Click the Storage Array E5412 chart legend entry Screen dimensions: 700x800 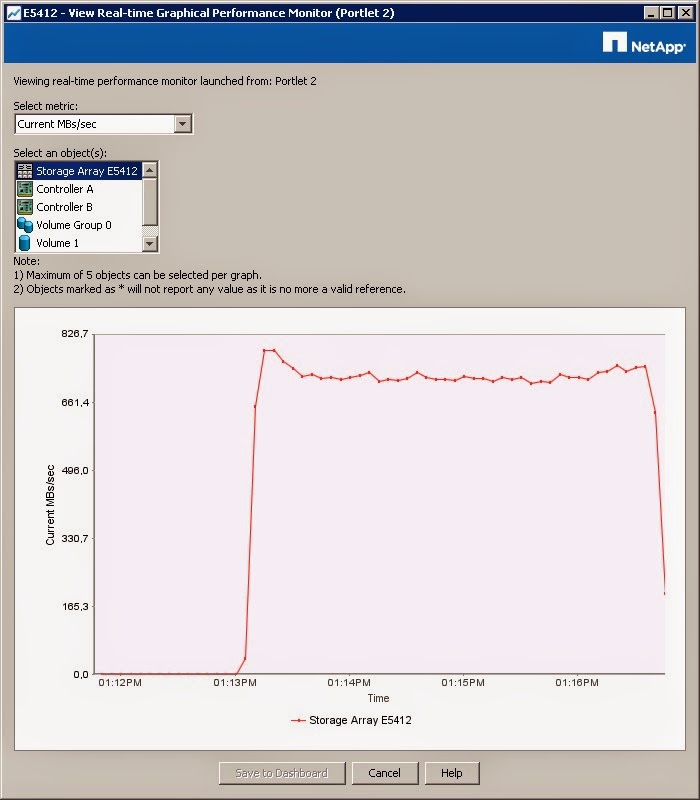[x=351, y=720]
